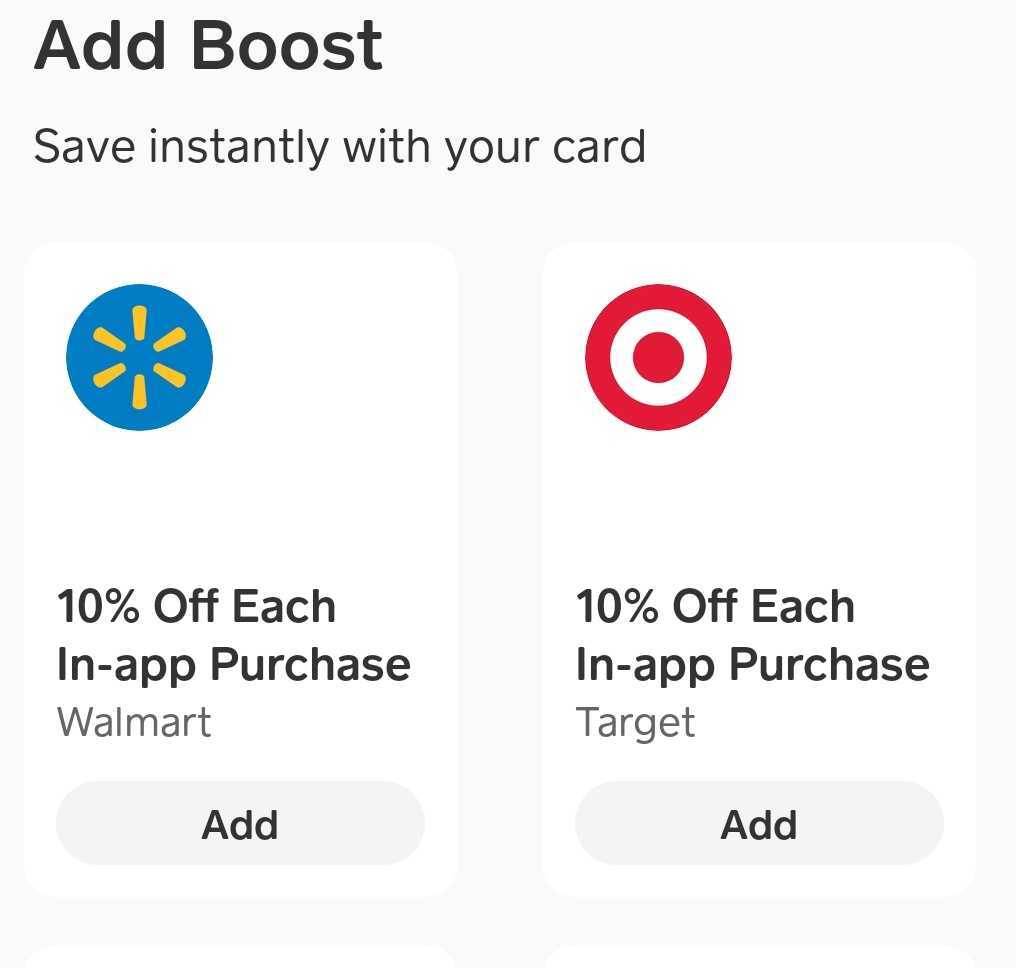The width and height of the screenshot is (1016, 968).
Task: Open the partially visible card at bottom right
Action: pyautogui.click(x=758, y=955)
